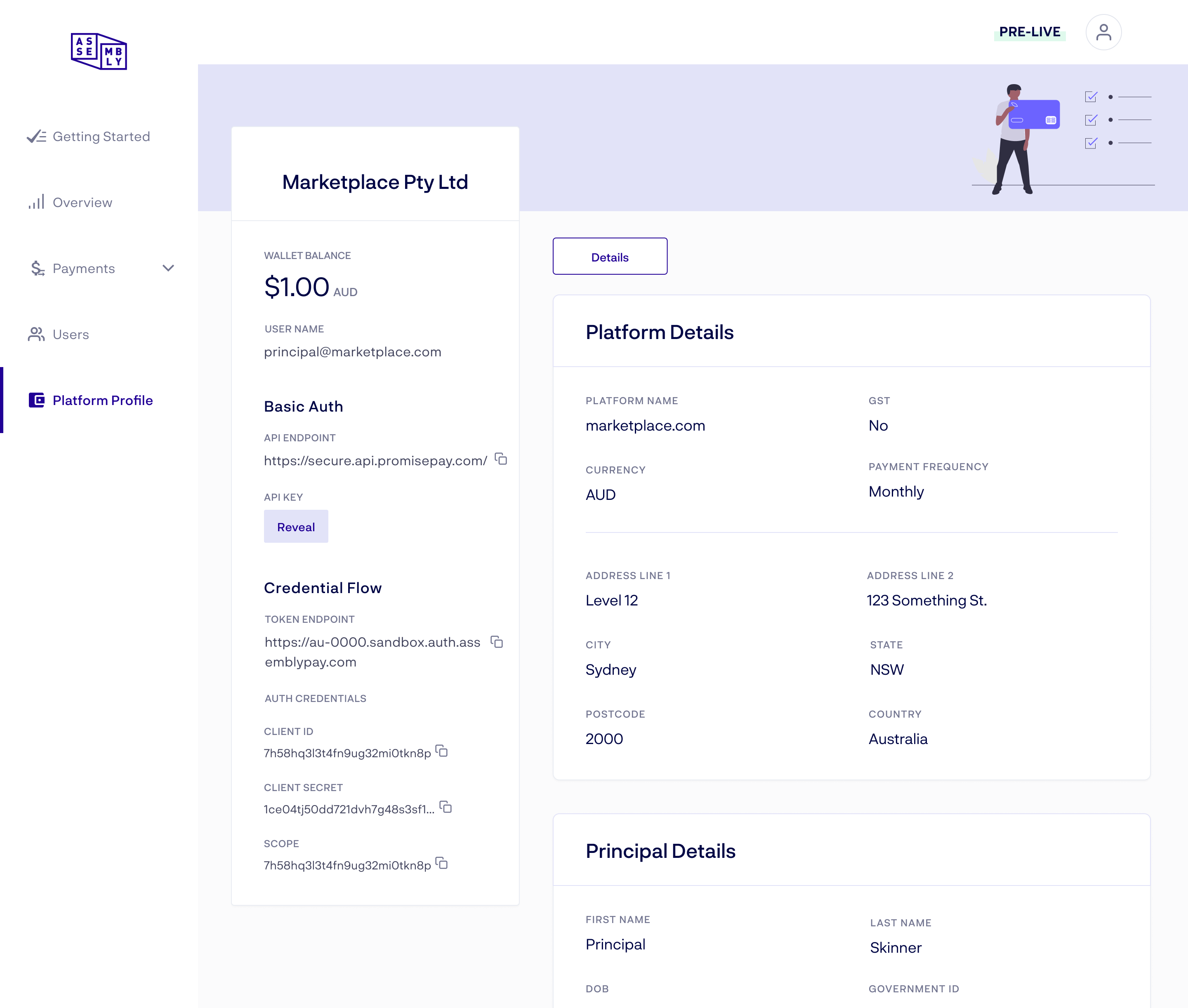Open the user account avatar menu
This screenshot has height=1008, width=1188.
pyautogui.click(x=1103, y=32)
